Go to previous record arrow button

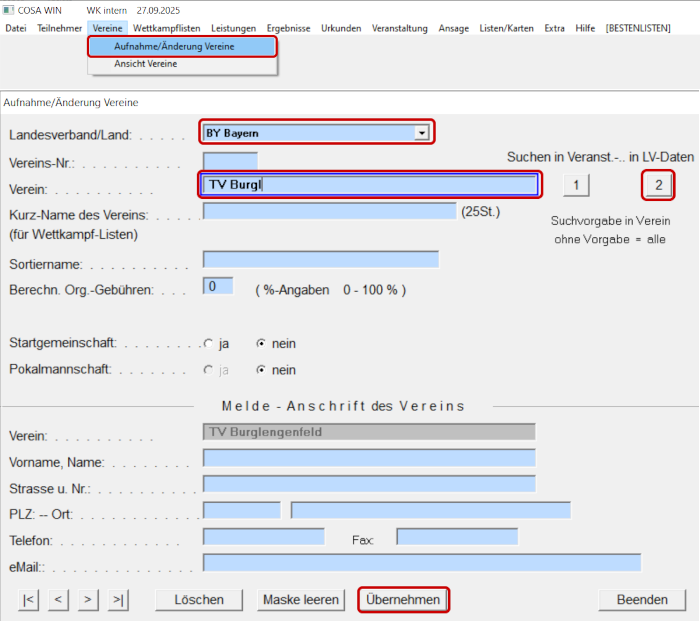[59, 600]
